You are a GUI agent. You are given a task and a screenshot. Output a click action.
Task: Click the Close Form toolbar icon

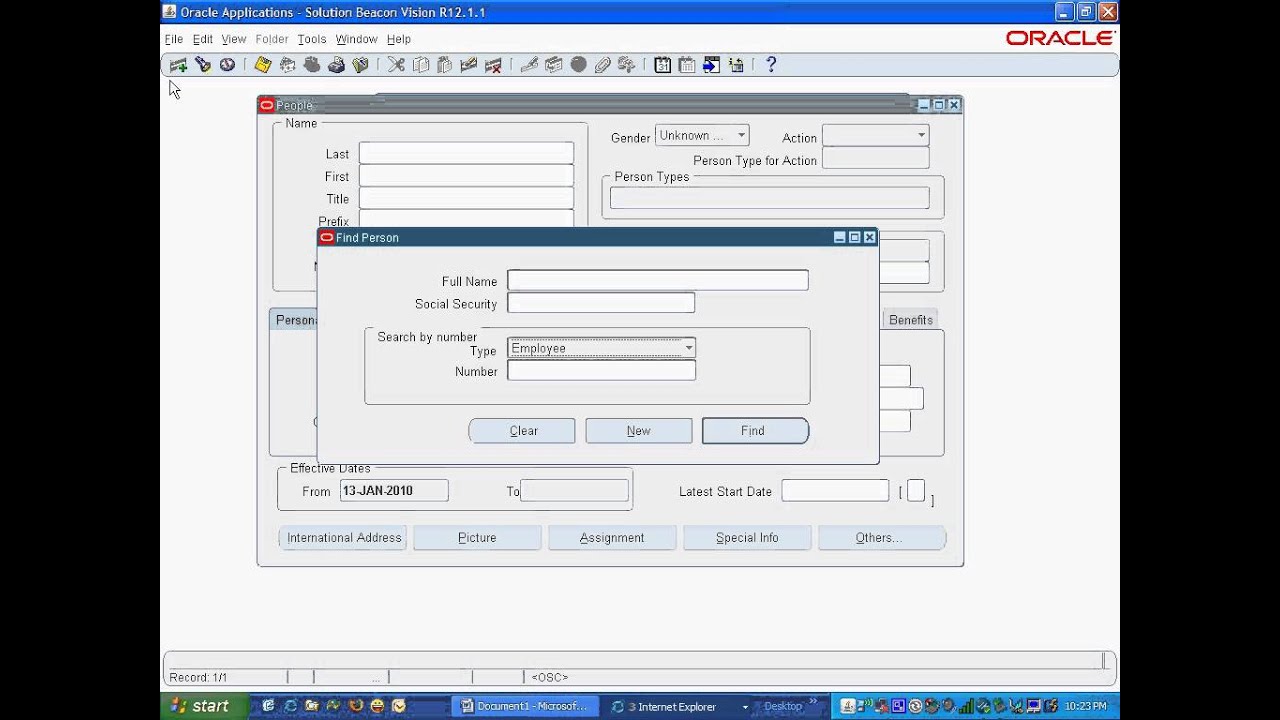(360, 65)
